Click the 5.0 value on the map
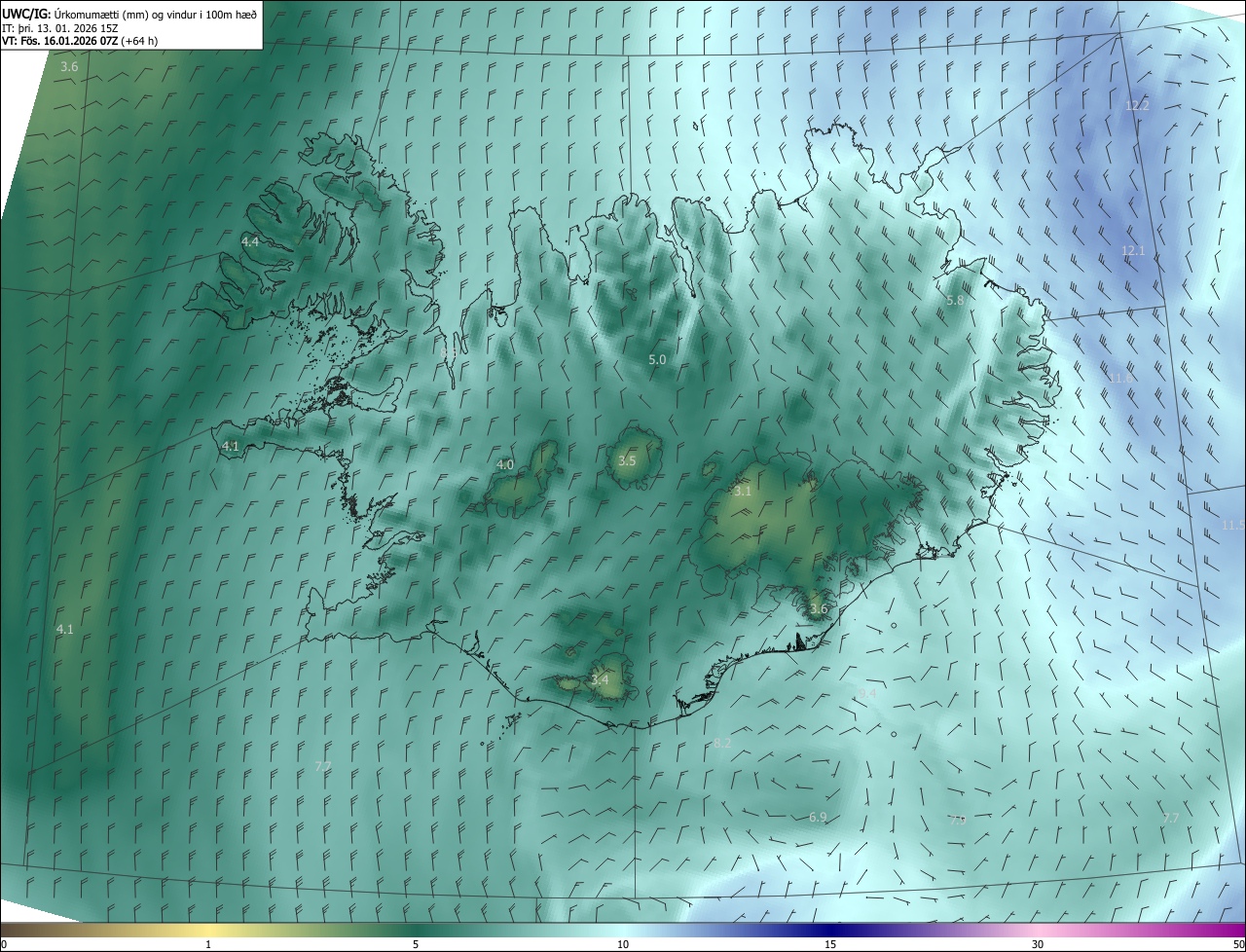The image size is (1246, 952). [x=657, y=360]
